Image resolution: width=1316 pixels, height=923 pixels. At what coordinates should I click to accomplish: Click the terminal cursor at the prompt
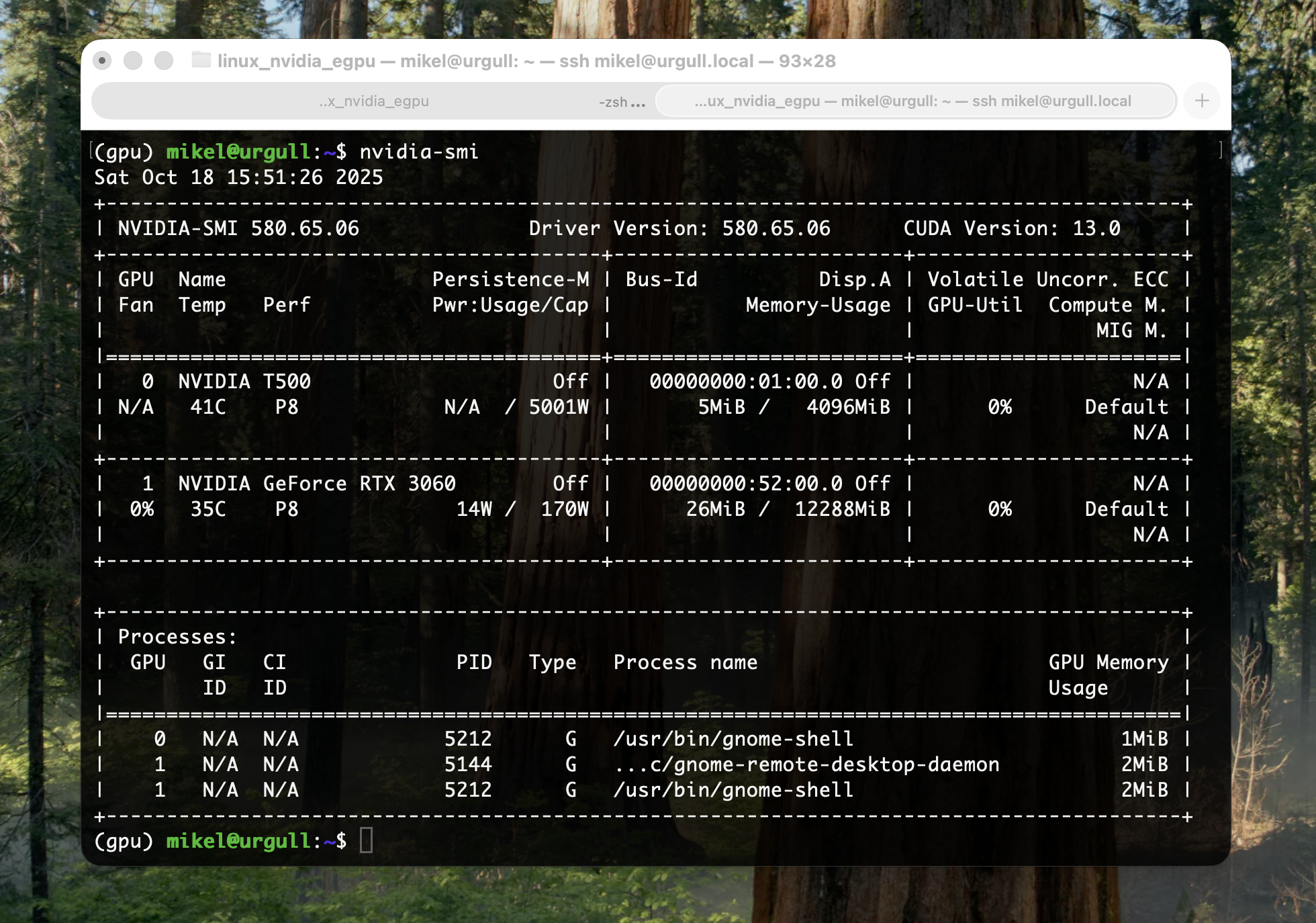coord(366,840)
